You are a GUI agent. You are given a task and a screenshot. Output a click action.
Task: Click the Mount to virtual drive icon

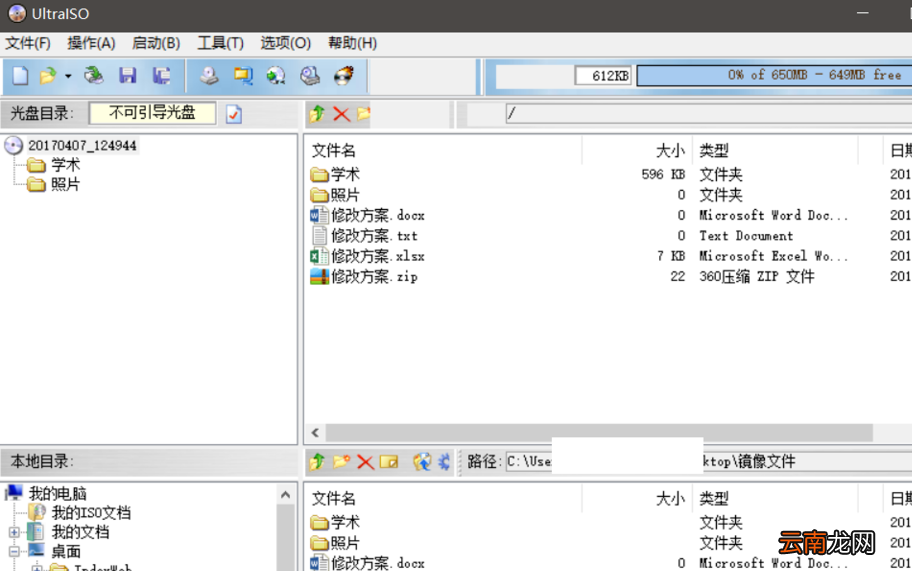[309, 76]
